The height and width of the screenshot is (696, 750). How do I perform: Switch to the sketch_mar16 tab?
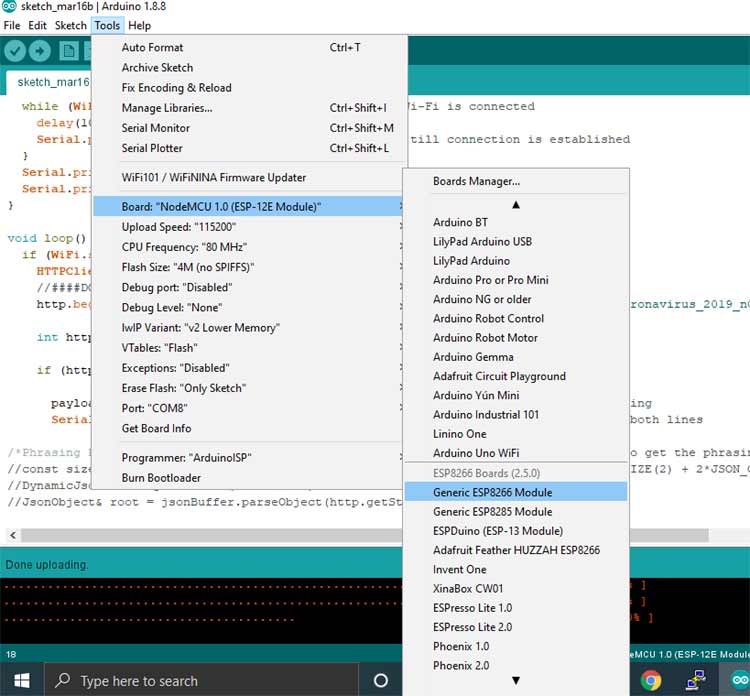(x=49, y=82)
